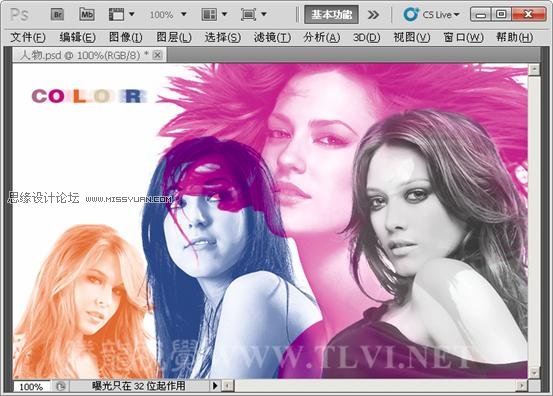553x396 pixels.
Task: Open the 编辑(E) menu
Action: (78, 37)
